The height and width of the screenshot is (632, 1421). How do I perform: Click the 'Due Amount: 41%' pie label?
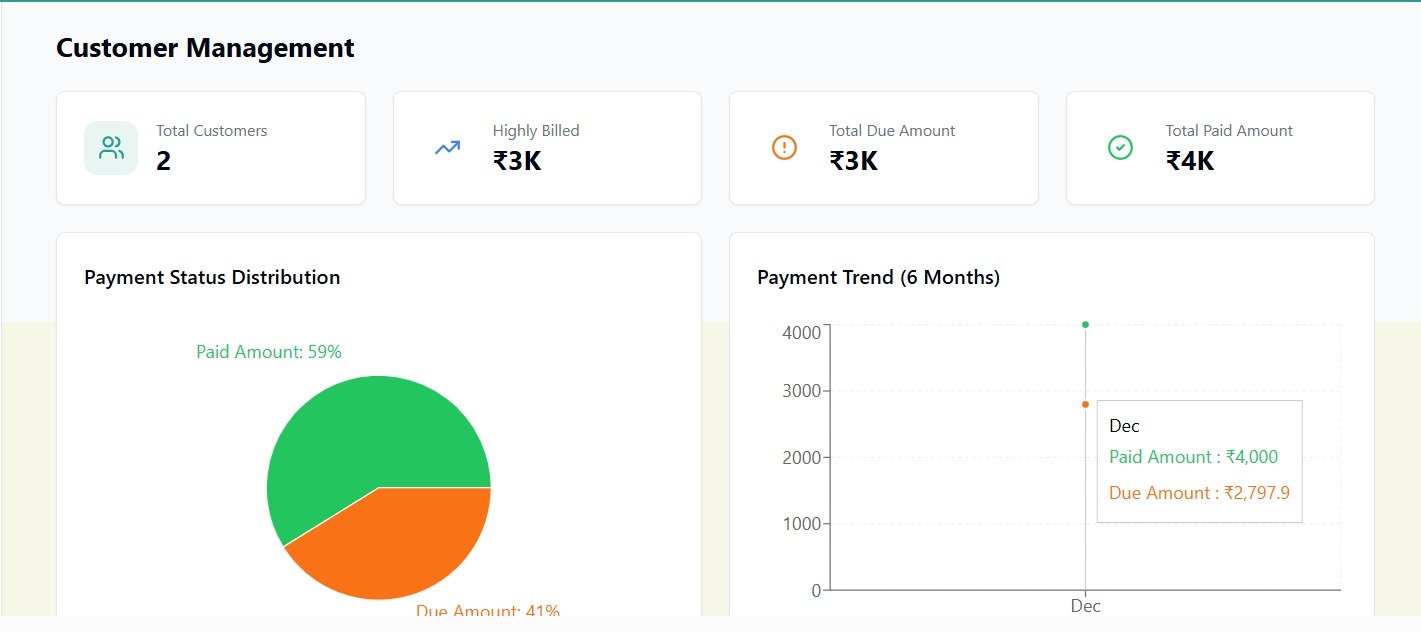point(487,611)
